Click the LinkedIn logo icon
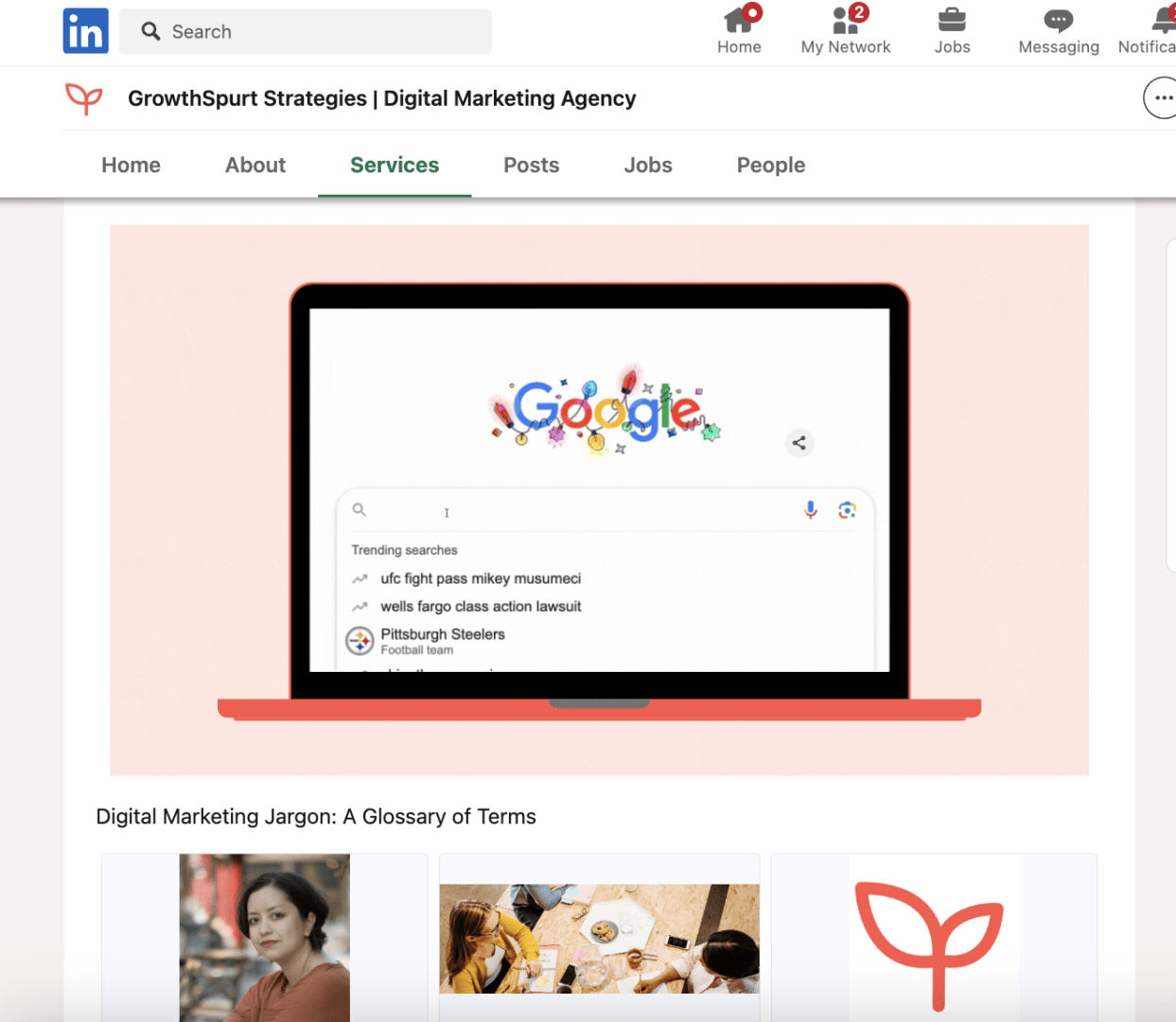The width and height of the screenshot is (1176, 1022). click(x=85, y=31)
